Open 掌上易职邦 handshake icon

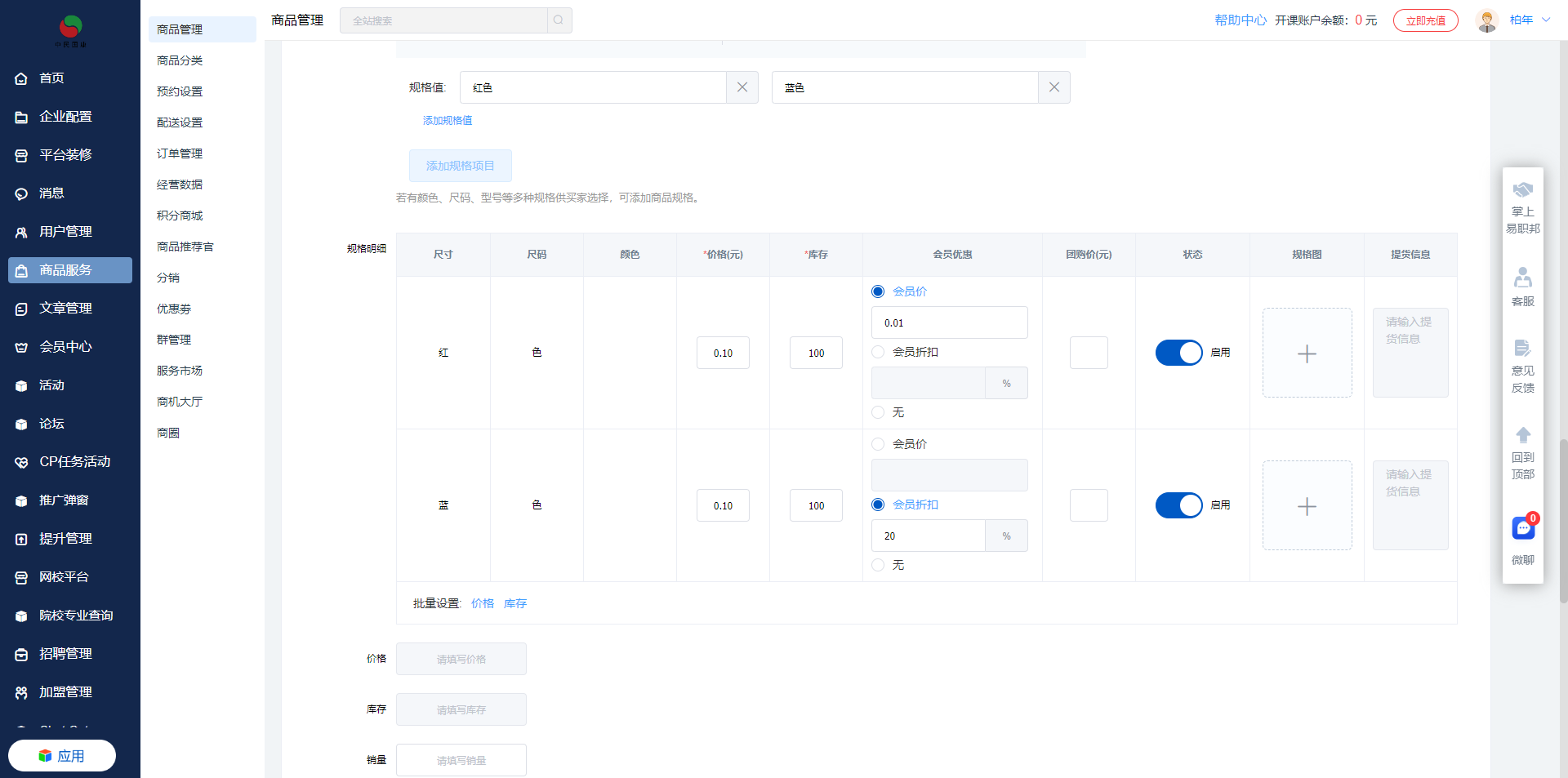pos(1522,191)
